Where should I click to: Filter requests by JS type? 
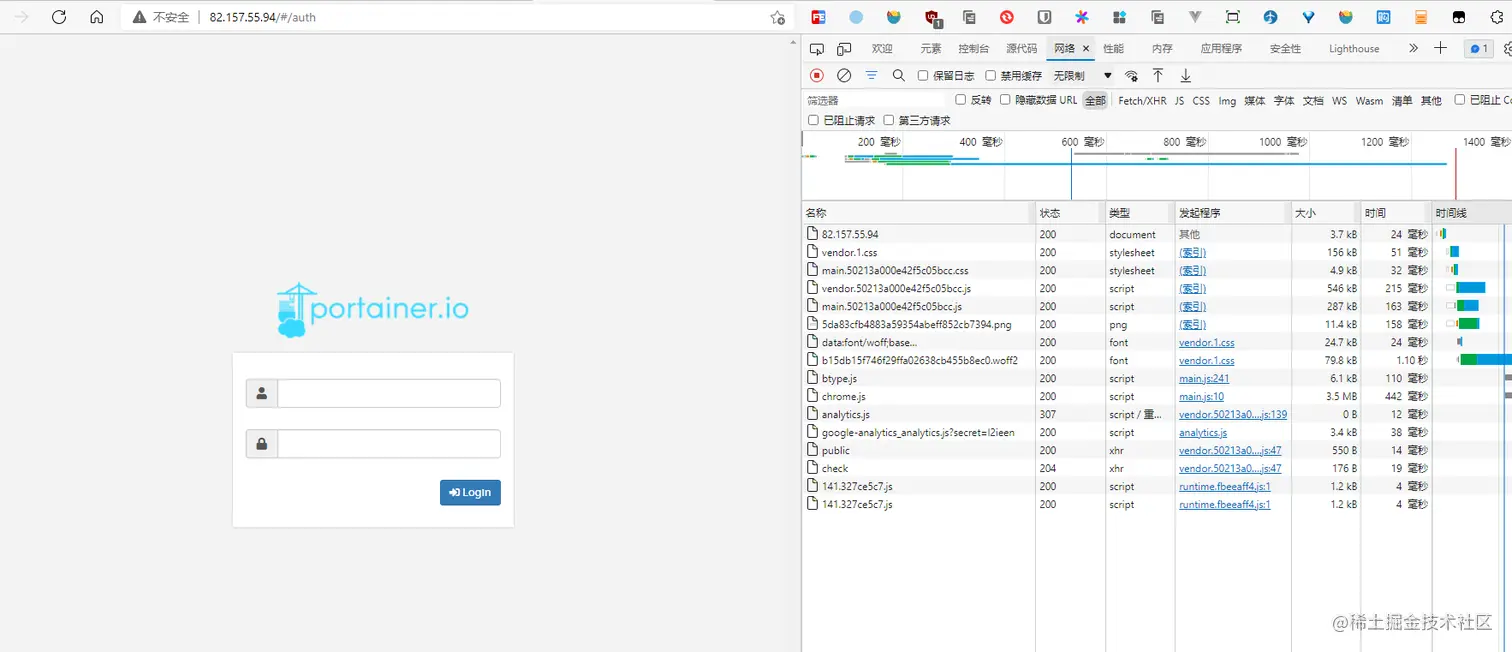(1179, 101)
